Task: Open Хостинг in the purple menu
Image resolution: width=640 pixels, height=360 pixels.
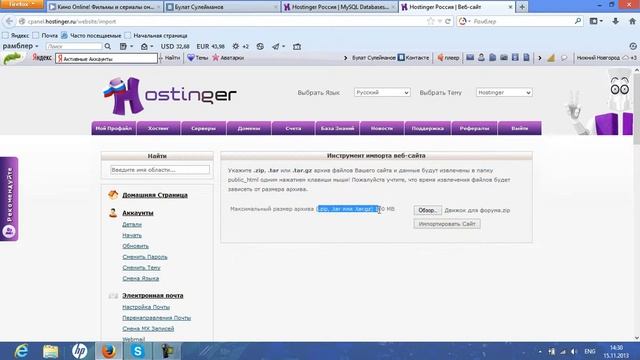Action: pos(158,128)
